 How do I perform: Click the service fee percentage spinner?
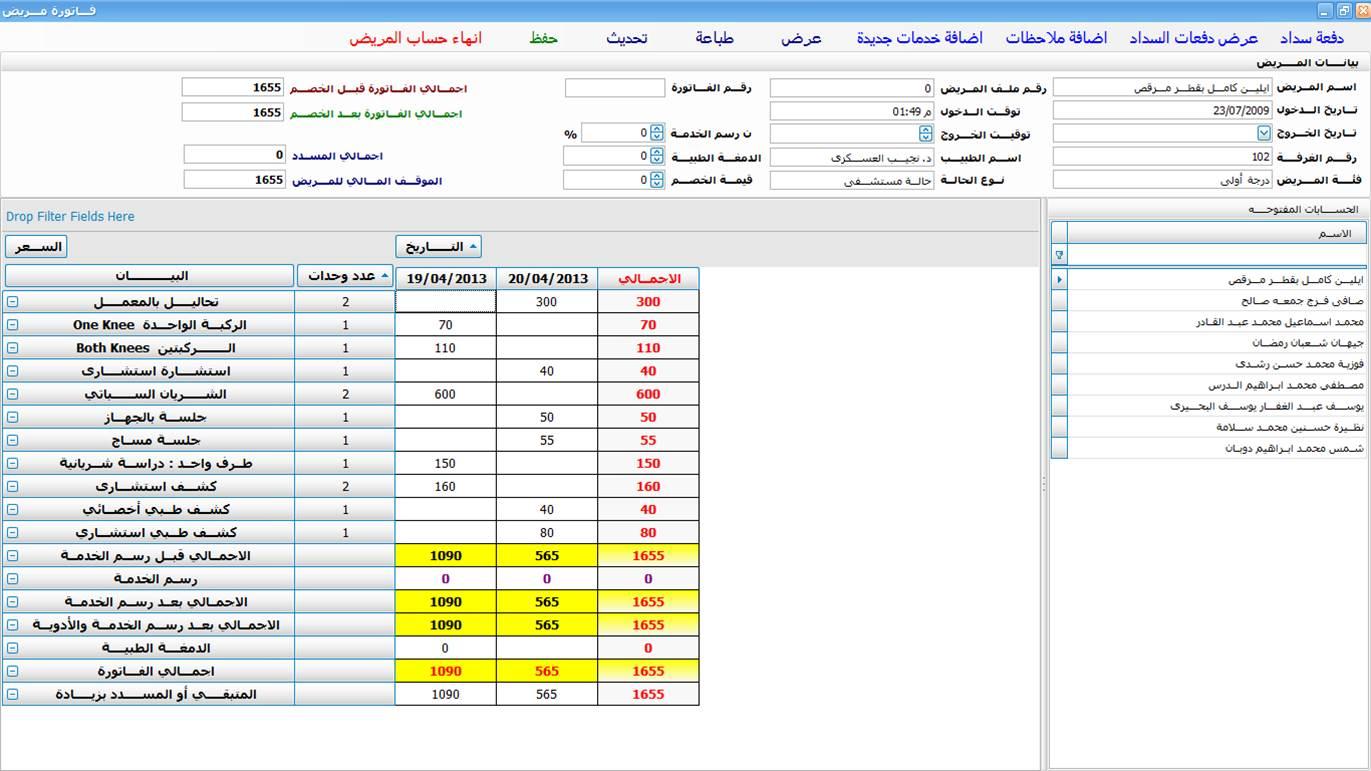tap(656, 133)
